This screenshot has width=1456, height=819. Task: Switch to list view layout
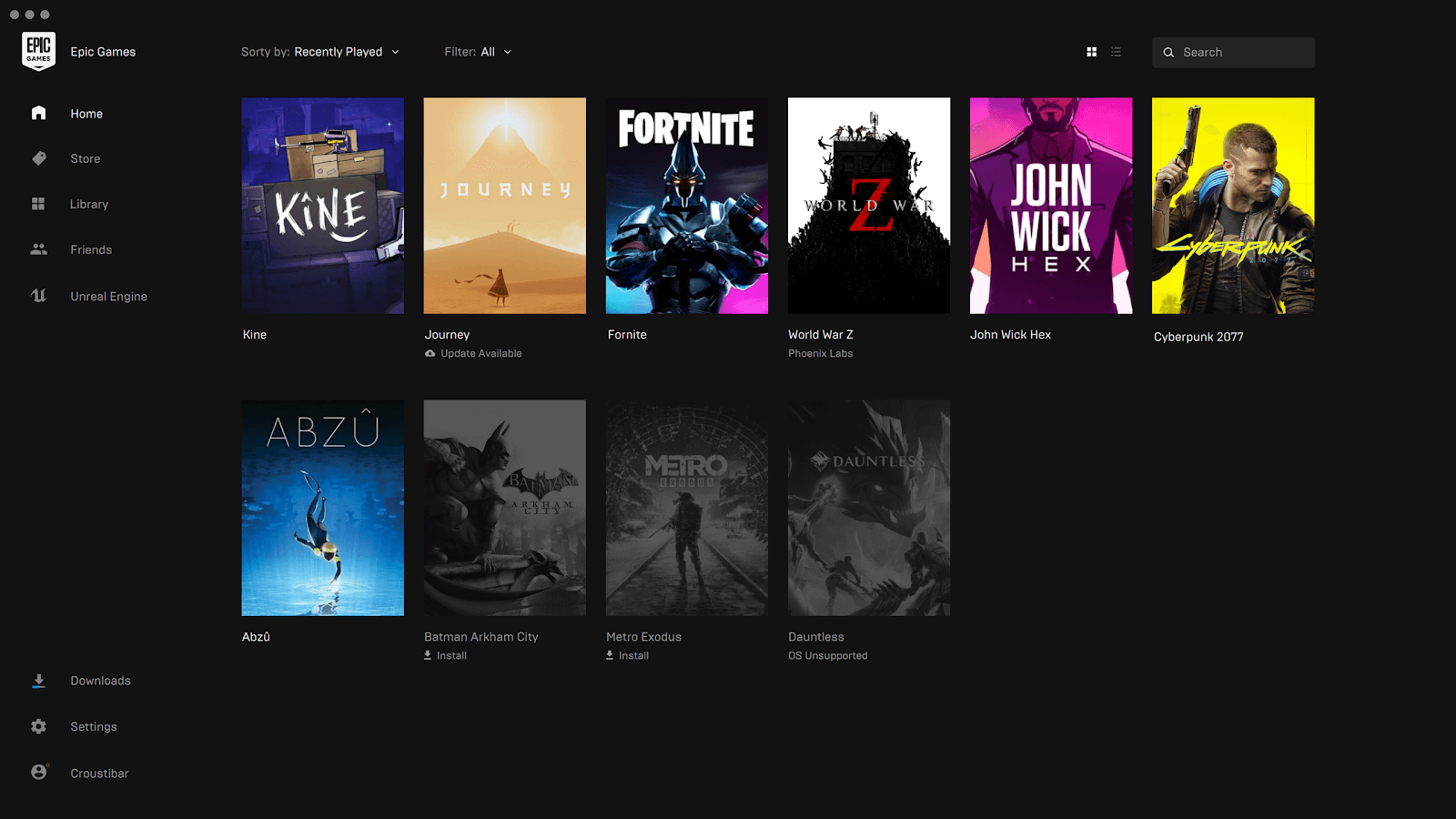coord(1116,52)
